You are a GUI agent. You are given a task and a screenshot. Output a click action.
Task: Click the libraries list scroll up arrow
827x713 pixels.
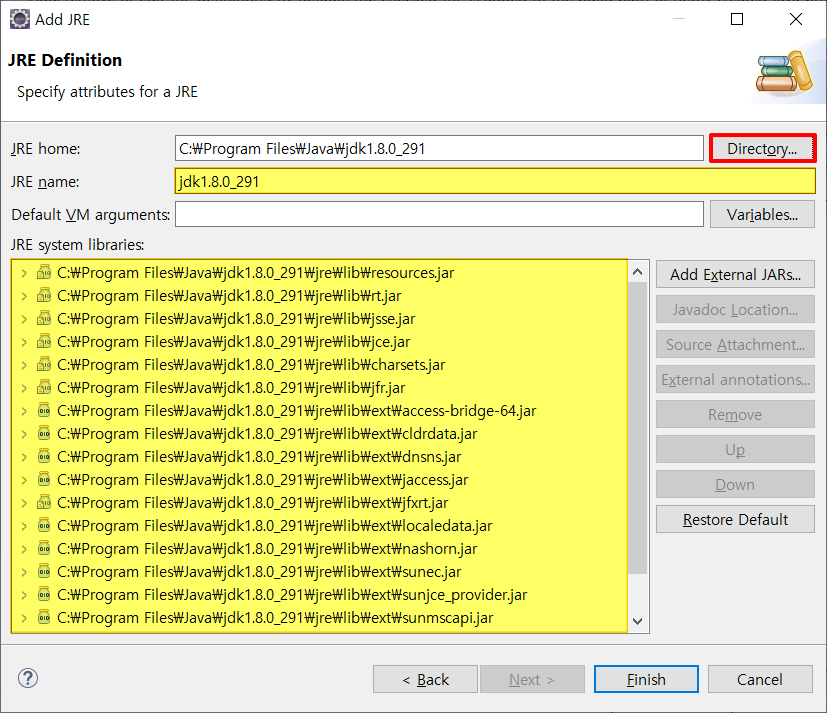[x=637, y=272]
